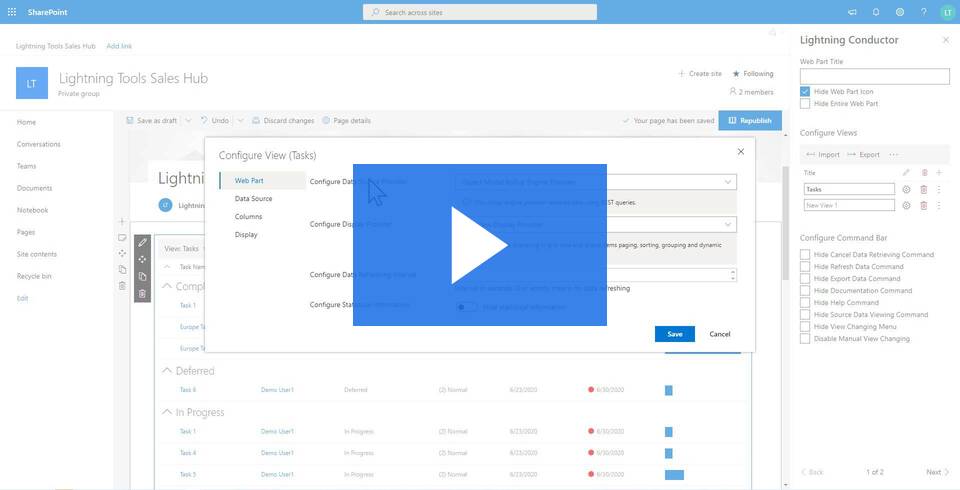The width and height of the screenshot is (960, 490).
Task: Cancel the Configure View dialog
Action: pyautogui.click(x=720, y=334)
